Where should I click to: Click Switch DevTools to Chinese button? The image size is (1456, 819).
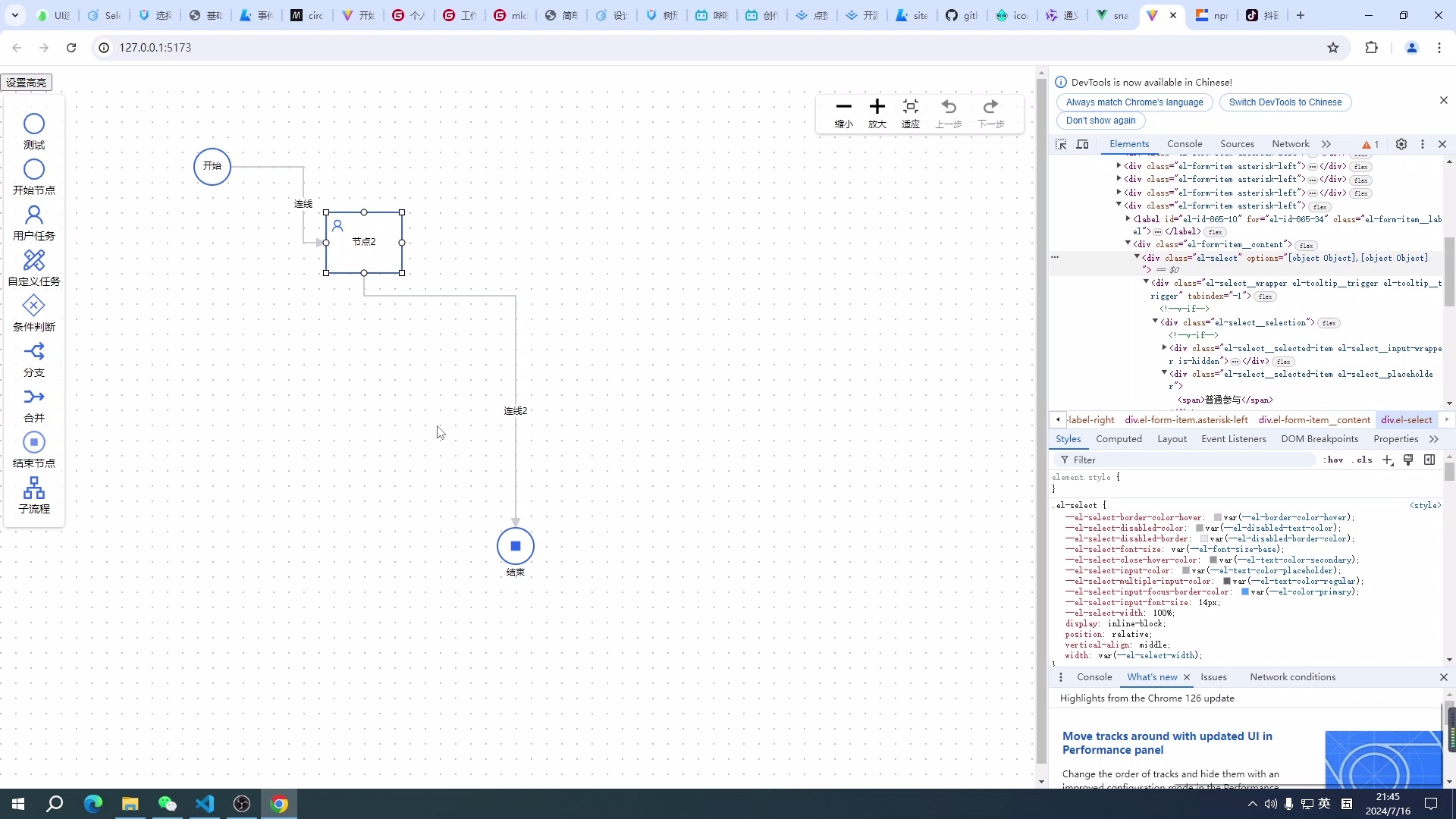click(1285, 102)
